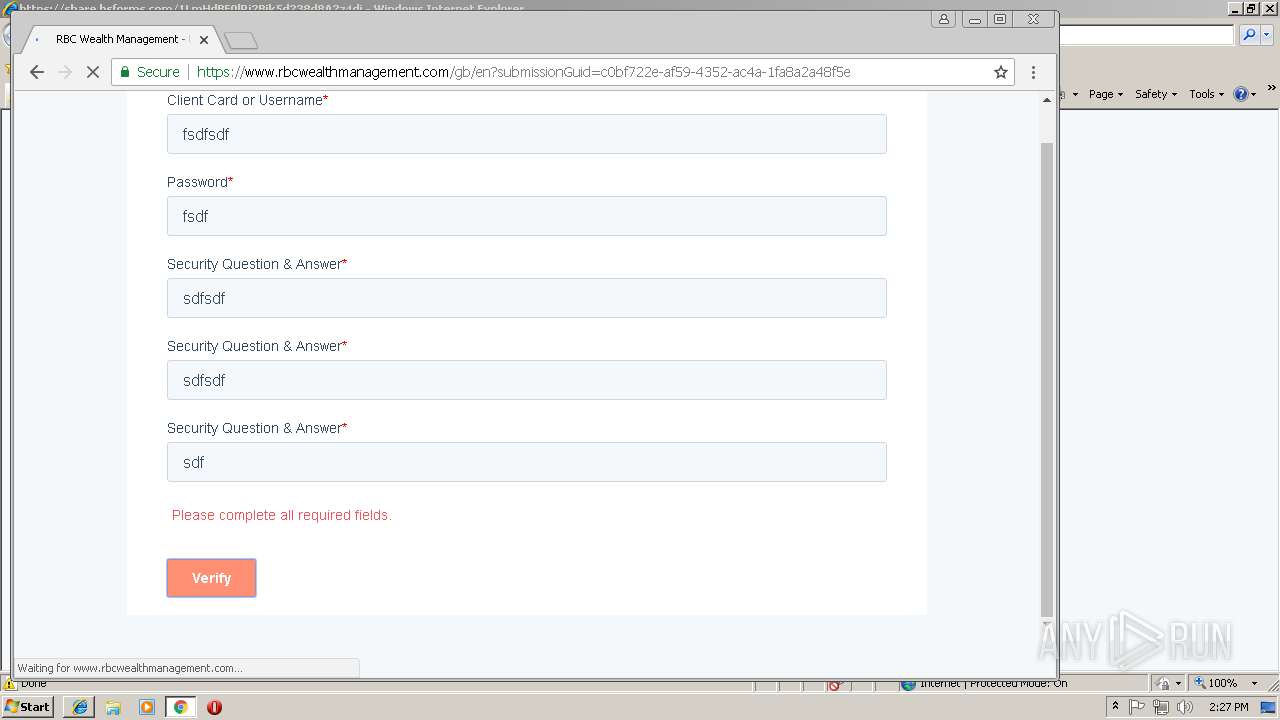
Task: Click the Internet Explorer search box
Action: (1146, 35)
